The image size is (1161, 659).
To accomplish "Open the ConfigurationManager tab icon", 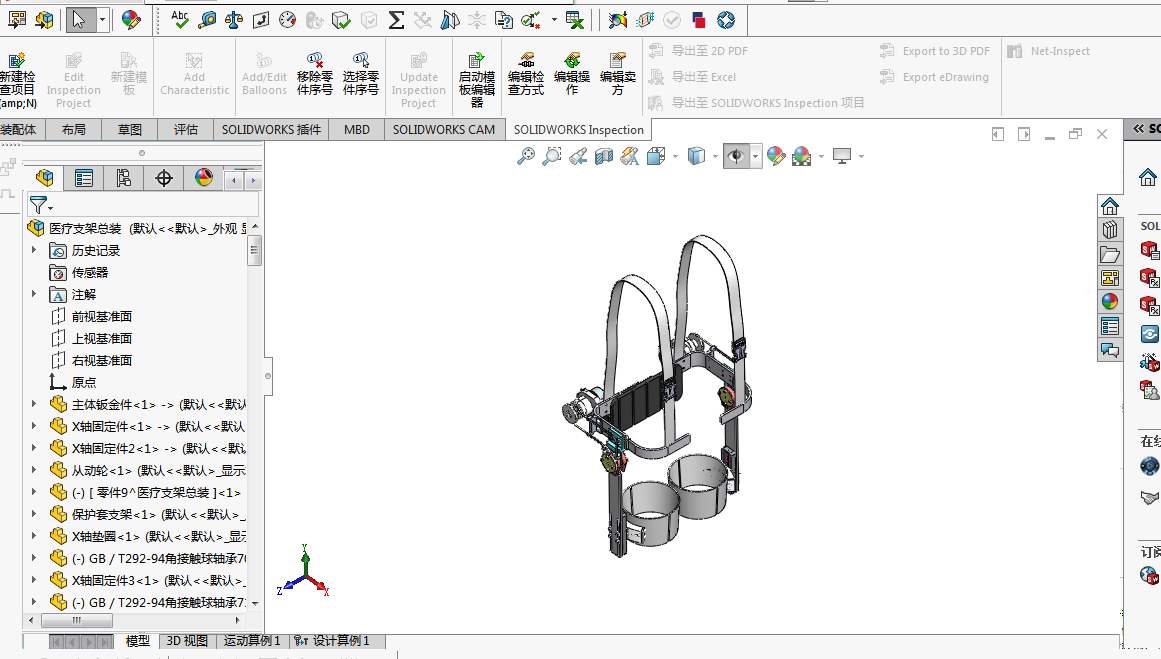I will [x=124, y=178].
